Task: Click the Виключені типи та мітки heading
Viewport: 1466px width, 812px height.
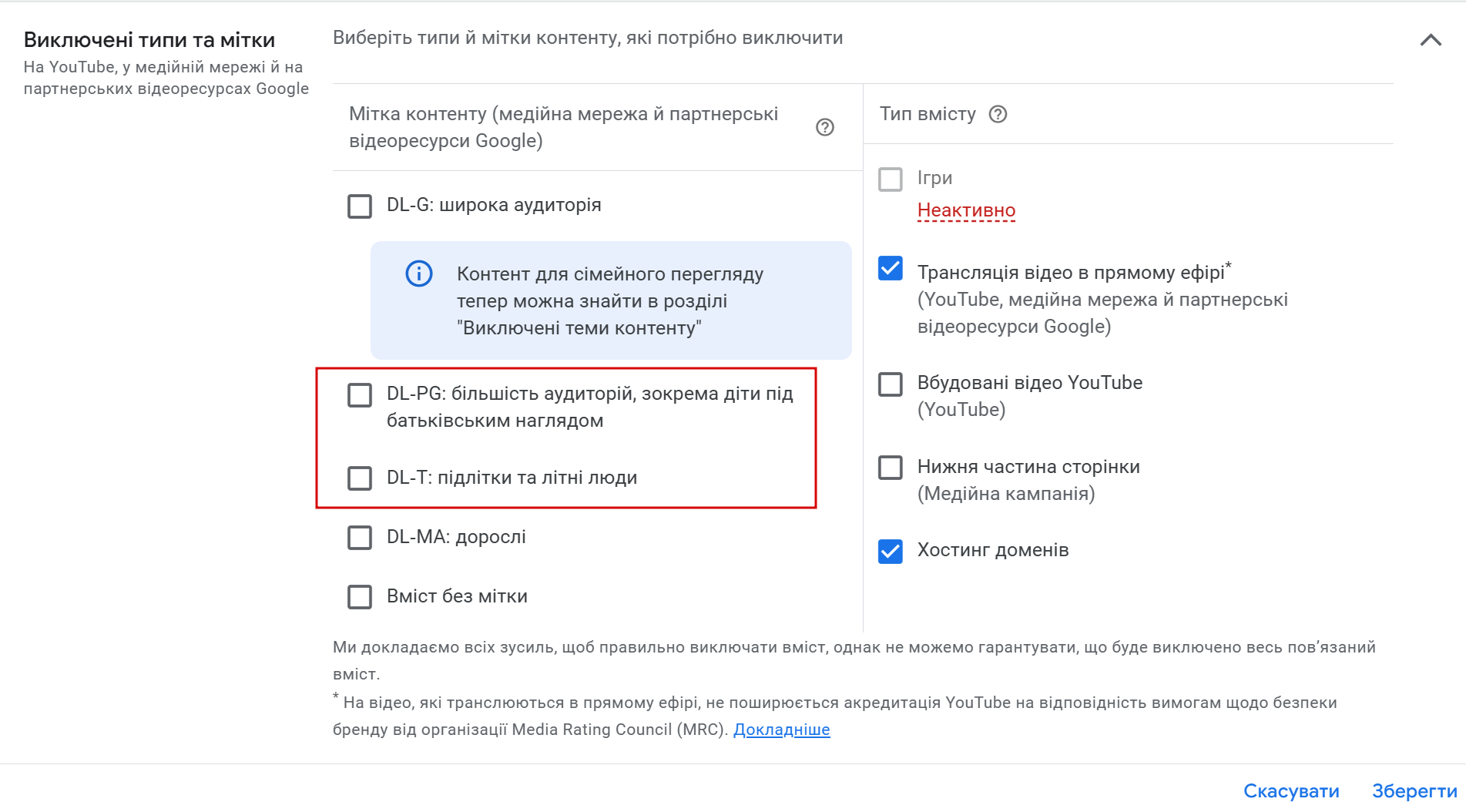Action: 149,40
